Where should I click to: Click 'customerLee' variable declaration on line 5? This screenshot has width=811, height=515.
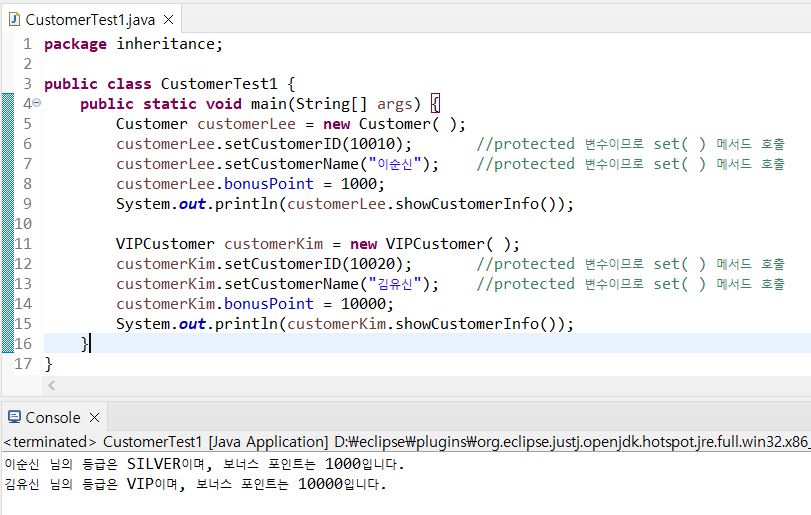click(246, 124)
